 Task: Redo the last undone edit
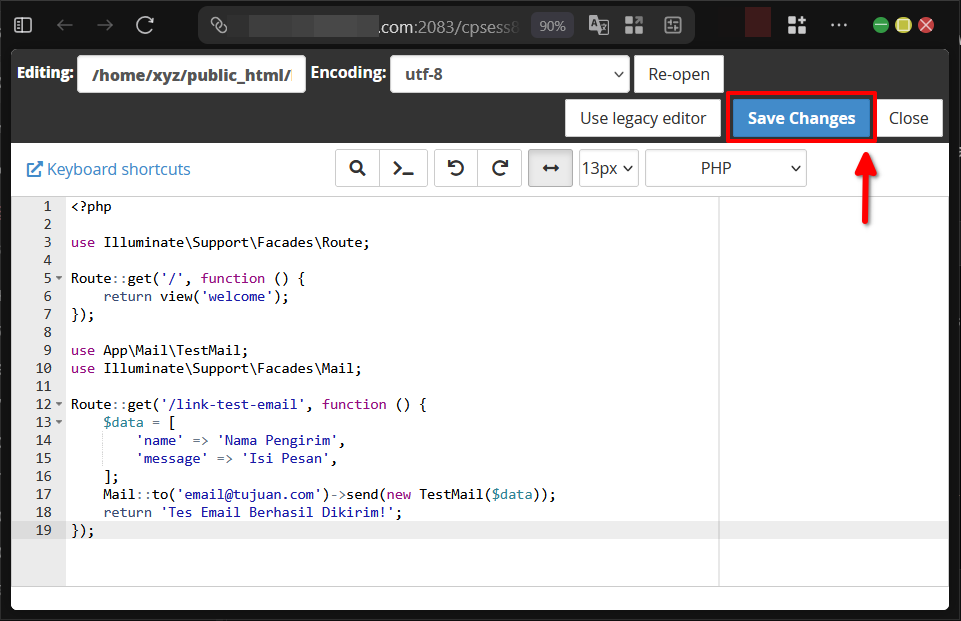coord(500,169)
